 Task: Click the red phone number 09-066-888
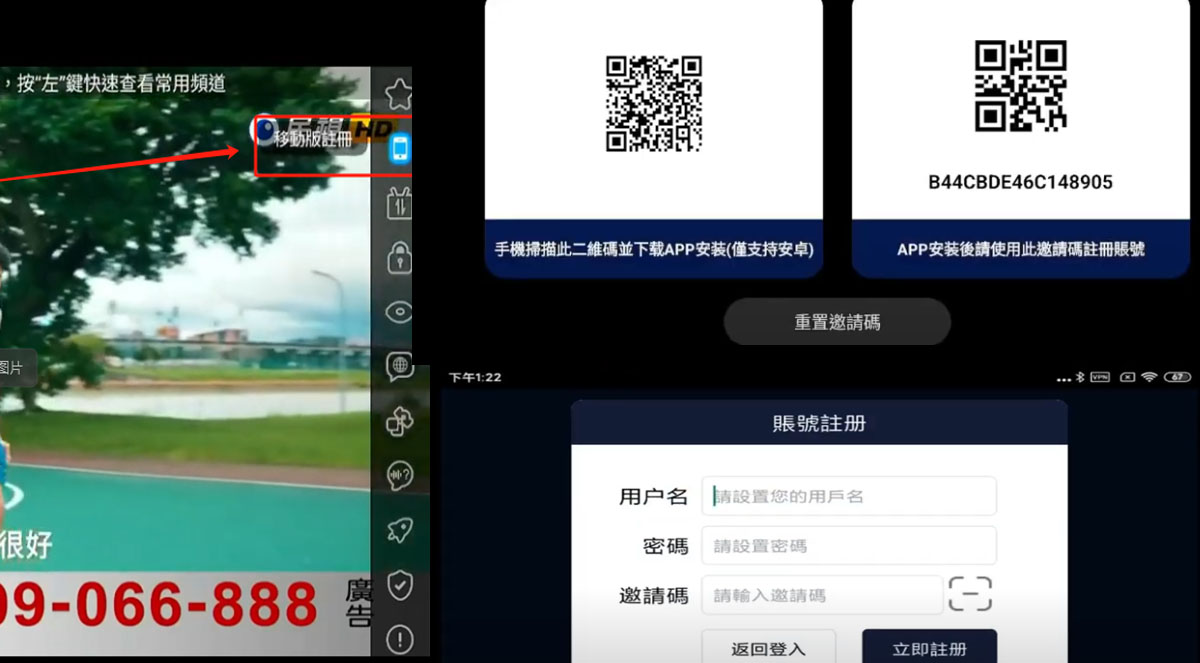(158, 605)
